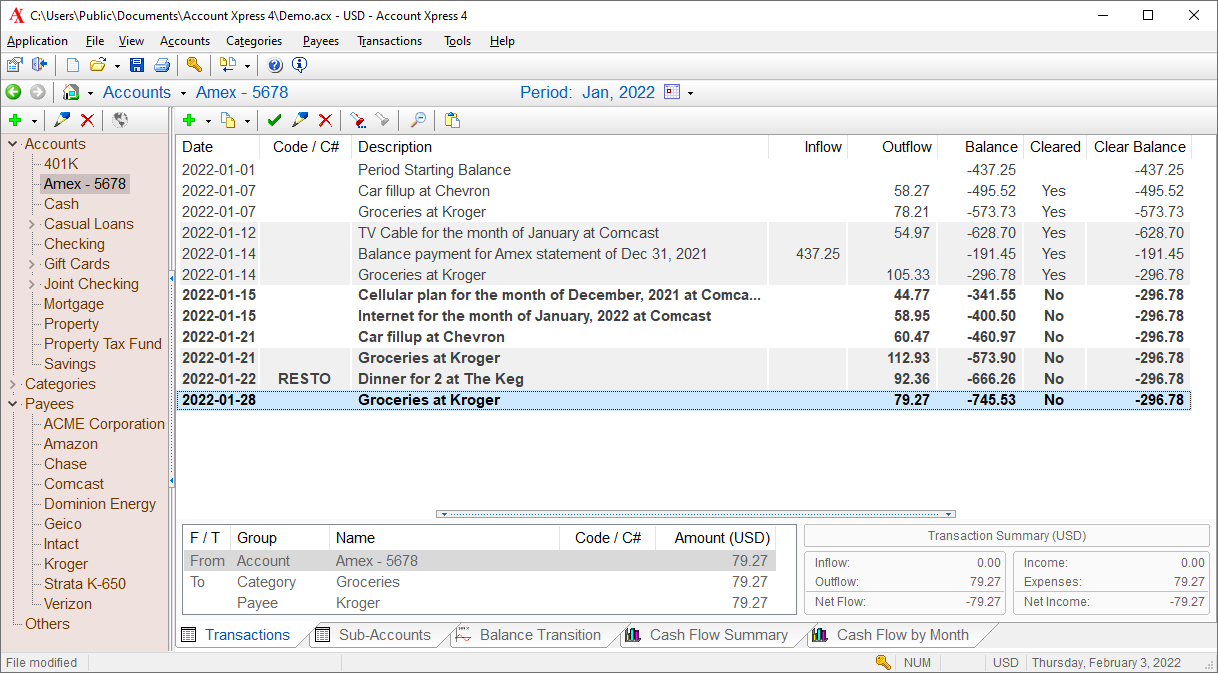Click the red X delete transaction icon
This screenshot has height=673, width=1218.
pyautogui.click(x=325, y=120)
